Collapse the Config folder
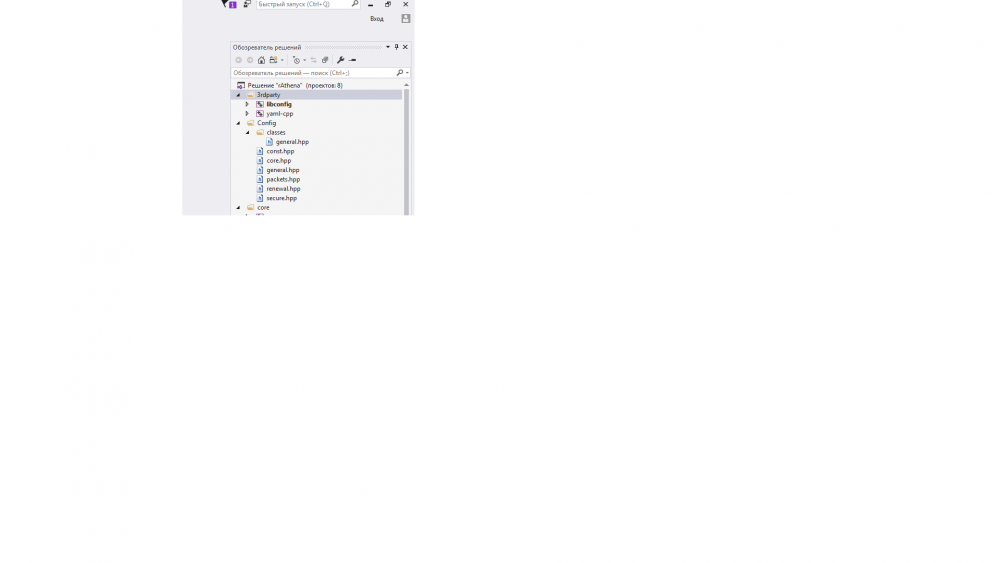 [x=238, y=123]
